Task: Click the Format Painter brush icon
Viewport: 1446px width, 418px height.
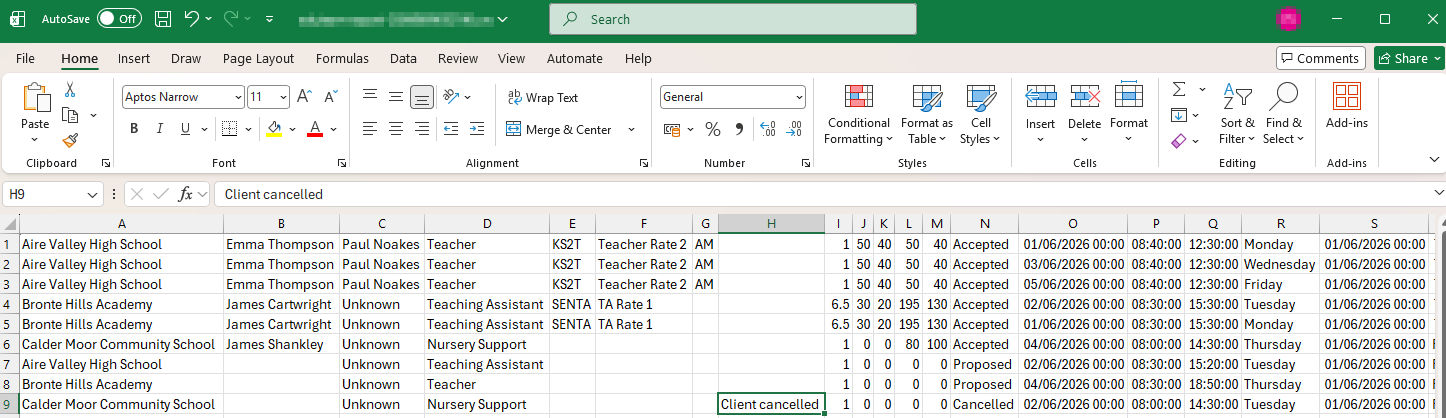Action: [x=70, y=141]
